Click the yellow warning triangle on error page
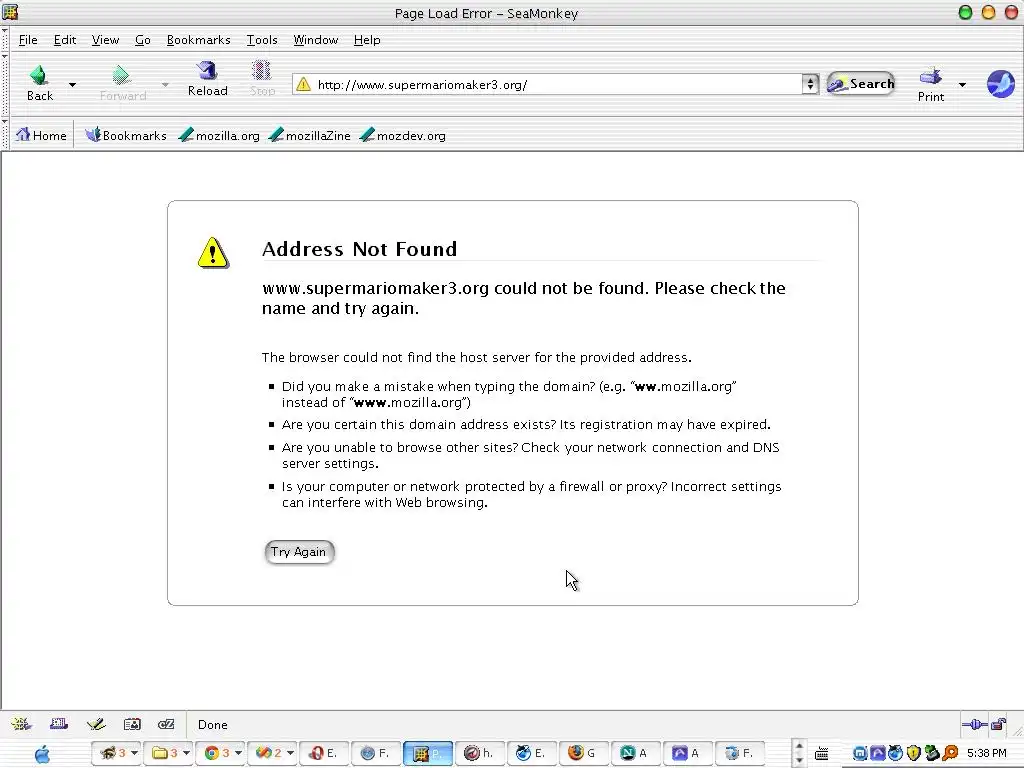The height and width of the screenshot is (768, 1024). 213,253
